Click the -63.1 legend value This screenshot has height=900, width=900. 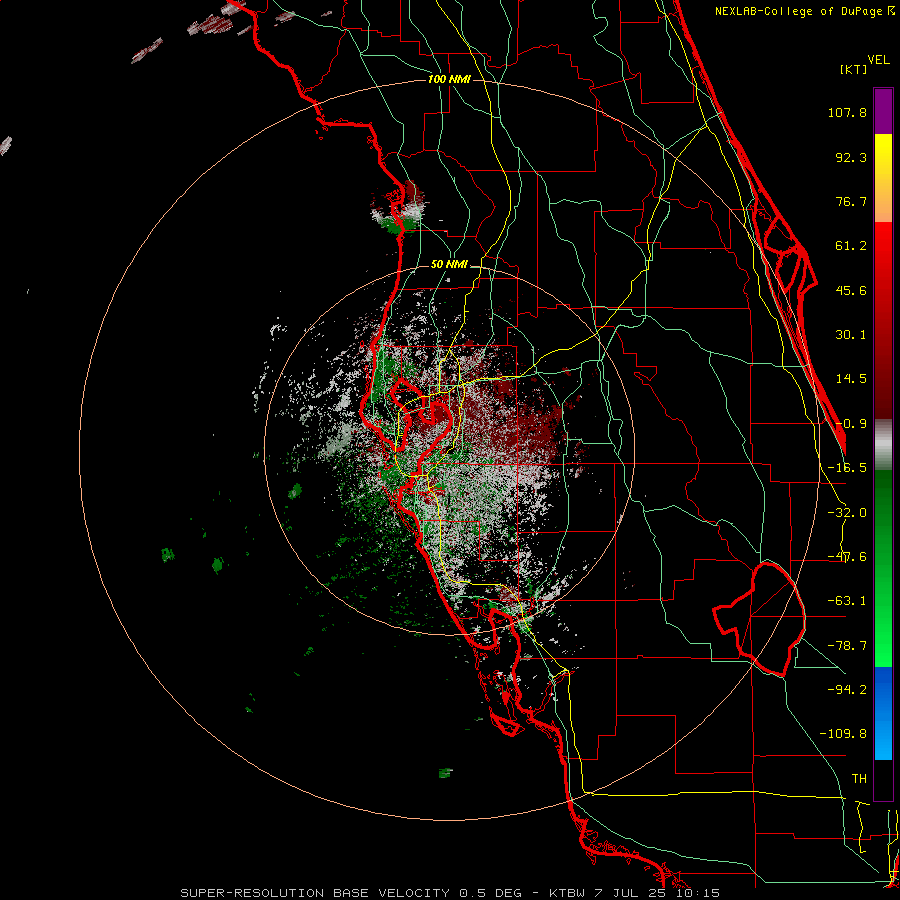point(847,601)
